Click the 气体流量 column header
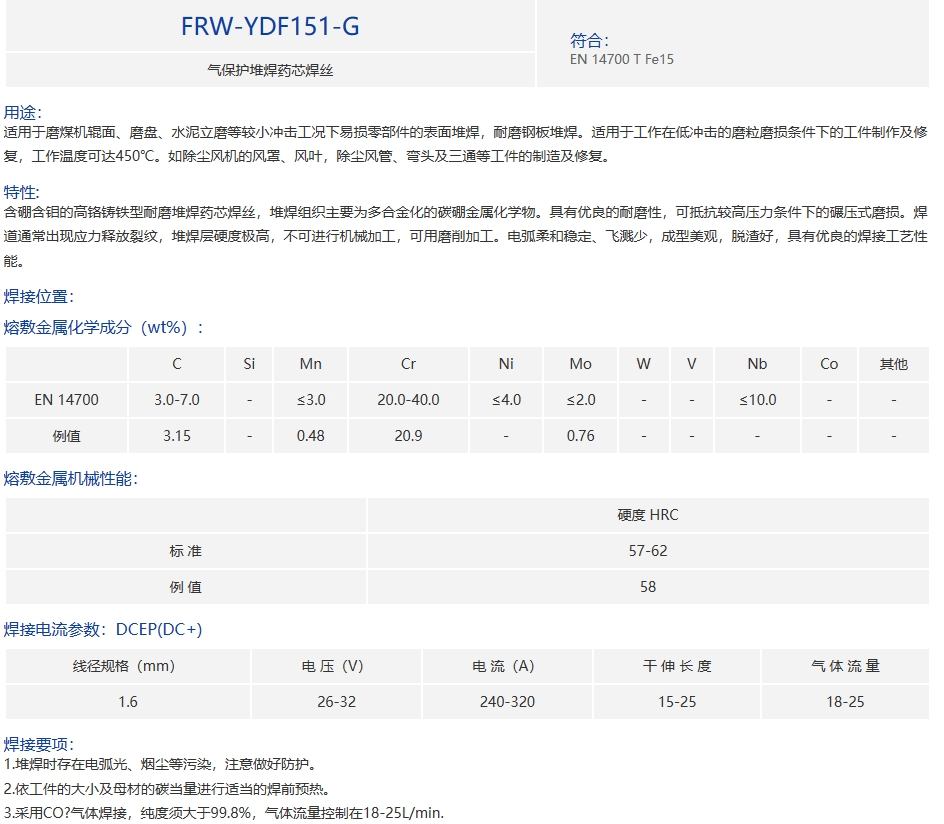The image size is (944, 824). coord(844,666)
